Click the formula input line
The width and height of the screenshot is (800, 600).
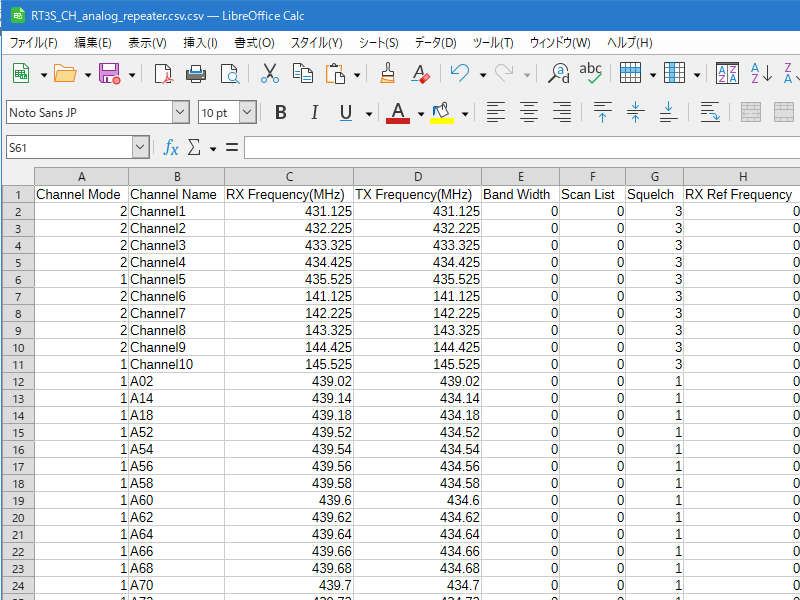tap(520, 147)
